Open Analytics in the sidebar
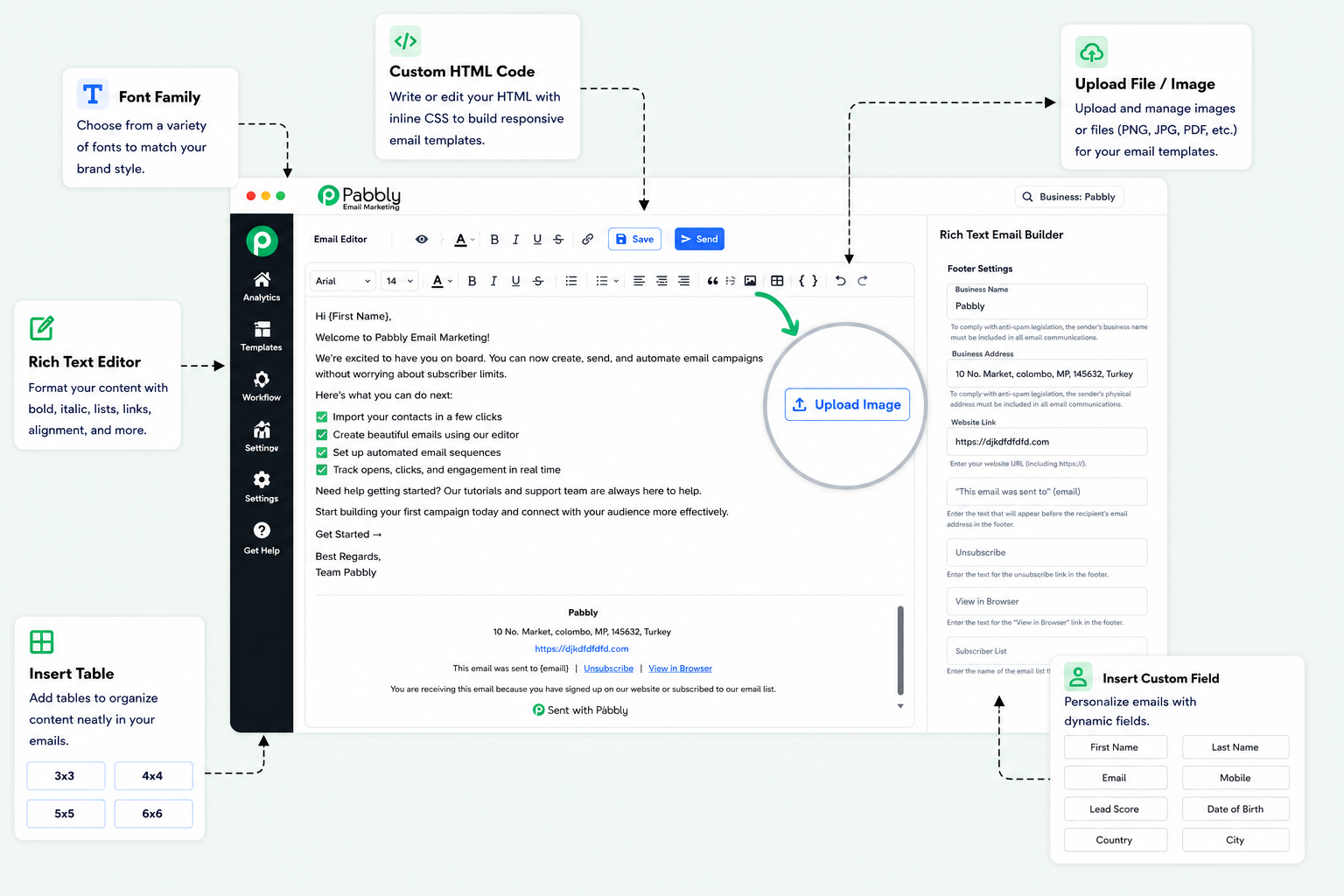1344x896 pixels. point(262,286)
